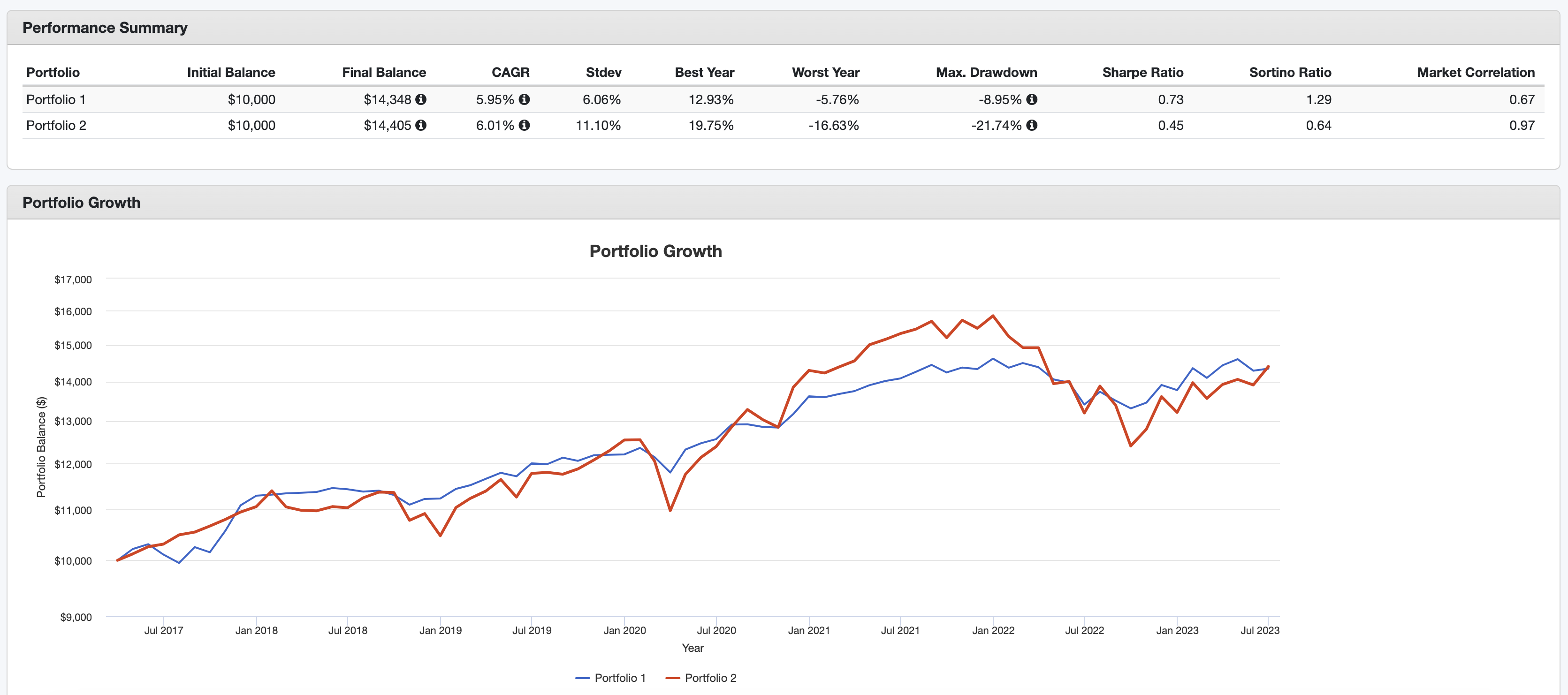
Task: Click the Jan 2022 x-axis label
Action: (x=993, y=630)
